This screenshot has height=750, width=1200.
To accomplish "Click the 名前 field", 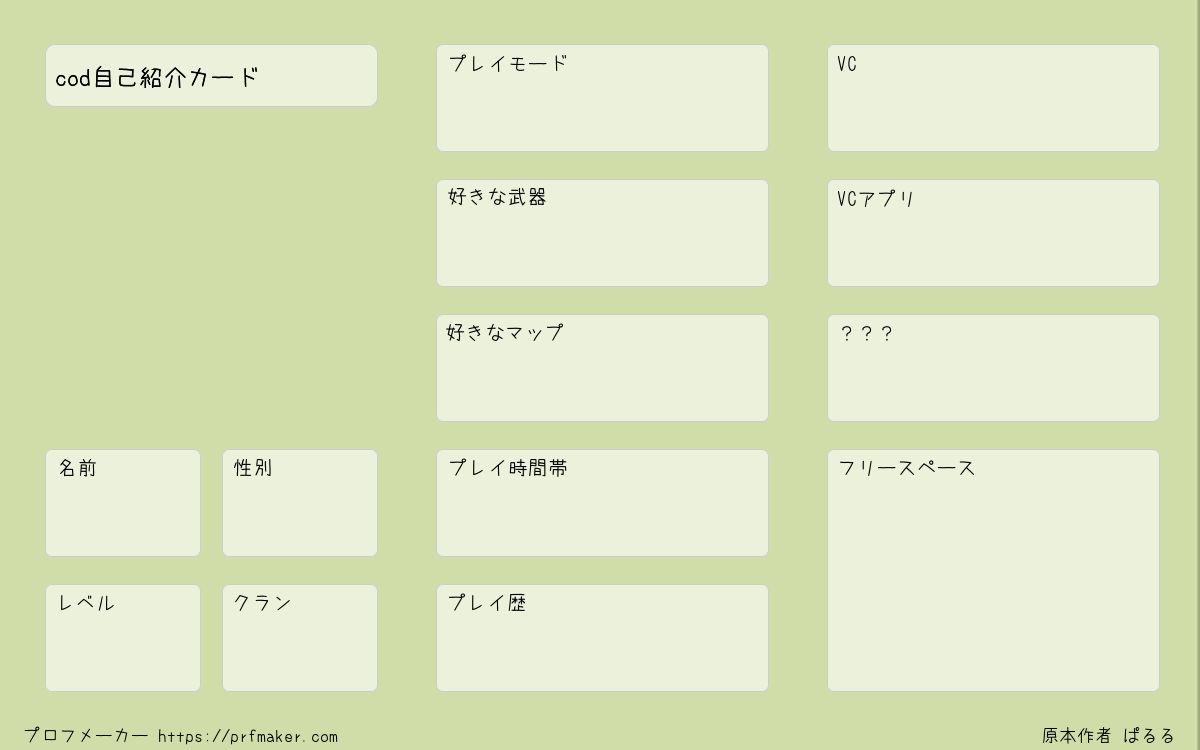I will pyautogui.click(x=123, y=503).
